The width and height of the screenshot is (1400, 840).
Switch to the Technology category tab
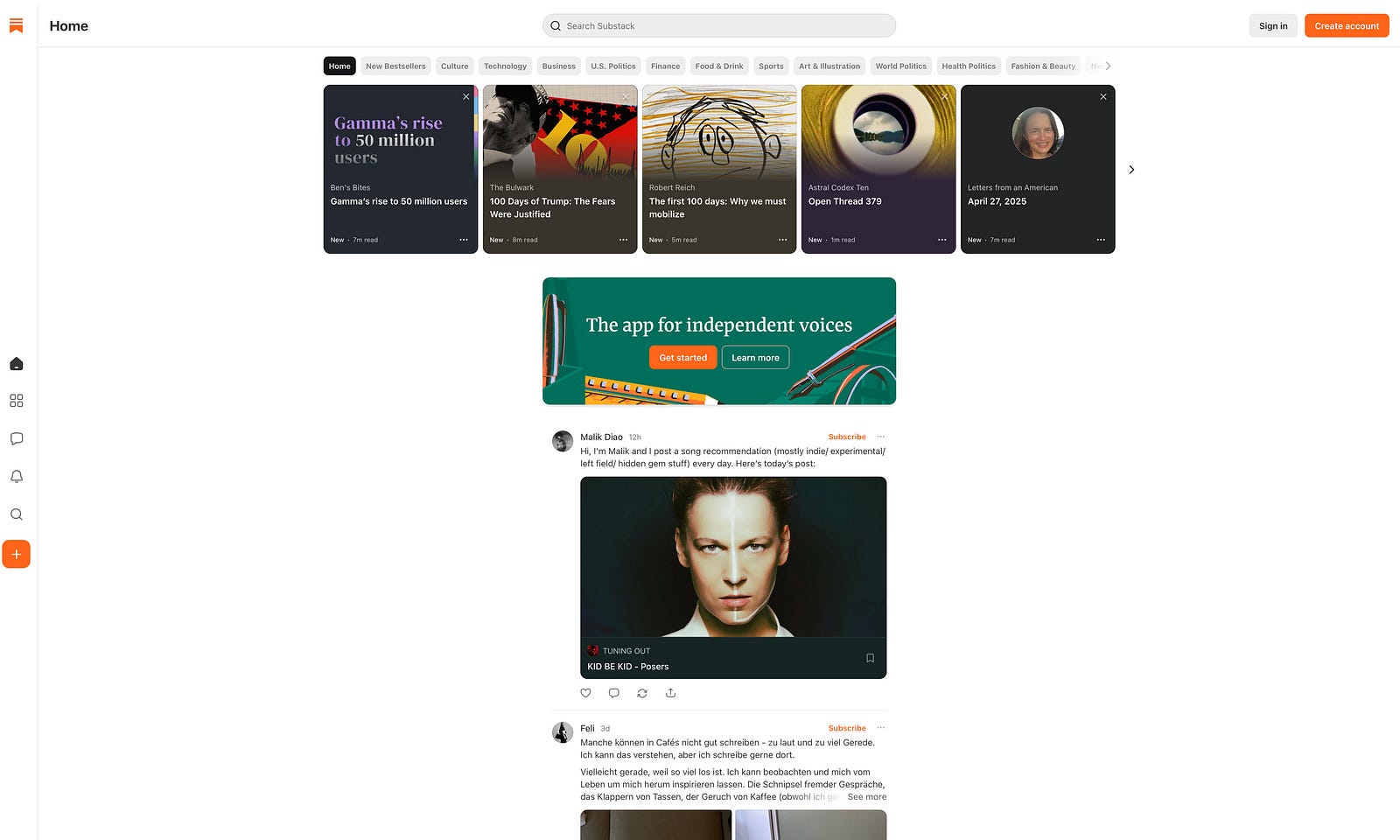pyautogui.click(x=505, y=66)
